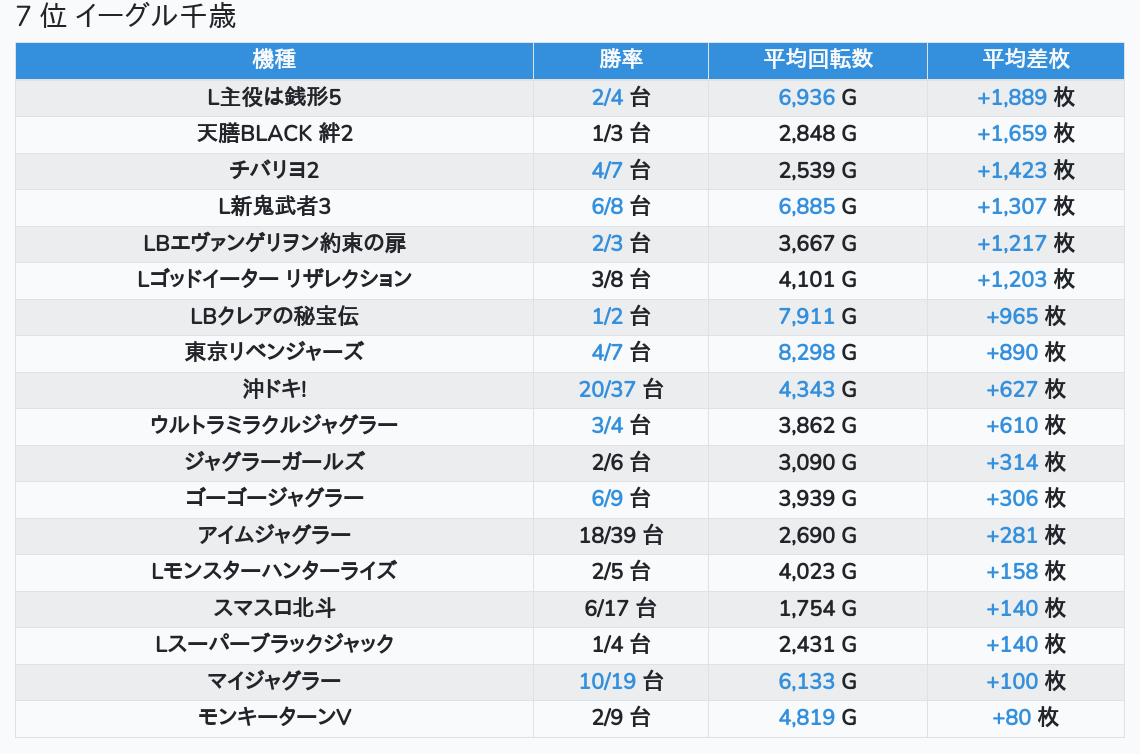
Task: Click the 6/9 win rate for ゴーゴージャグラー
Action: coord(607,498)
